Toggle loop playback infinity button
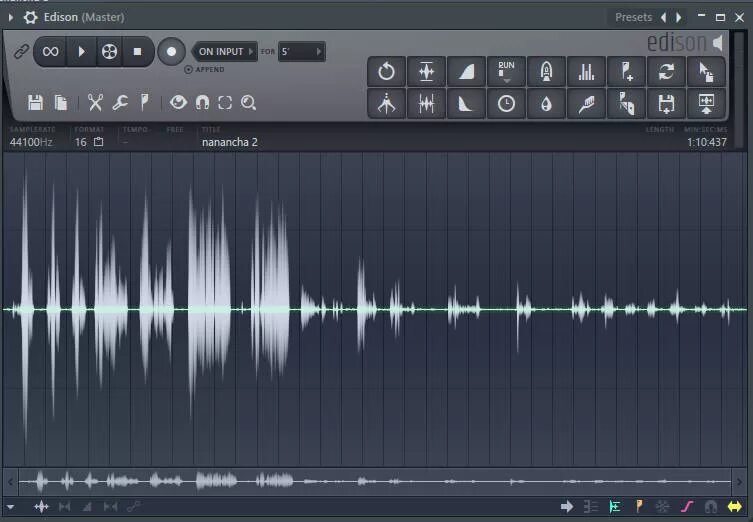 pos(50,51)
